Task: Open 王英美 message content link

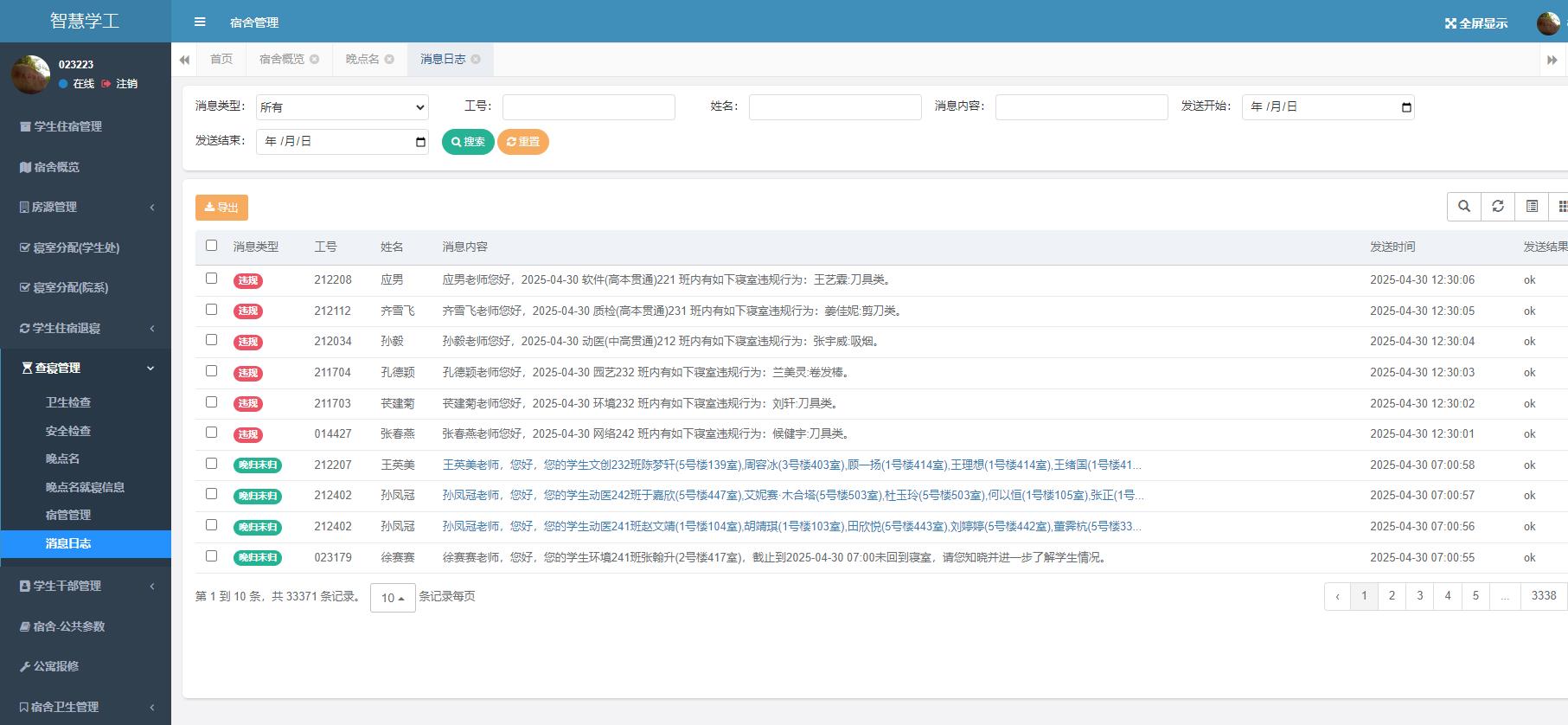Action: (x=791, y=465)
